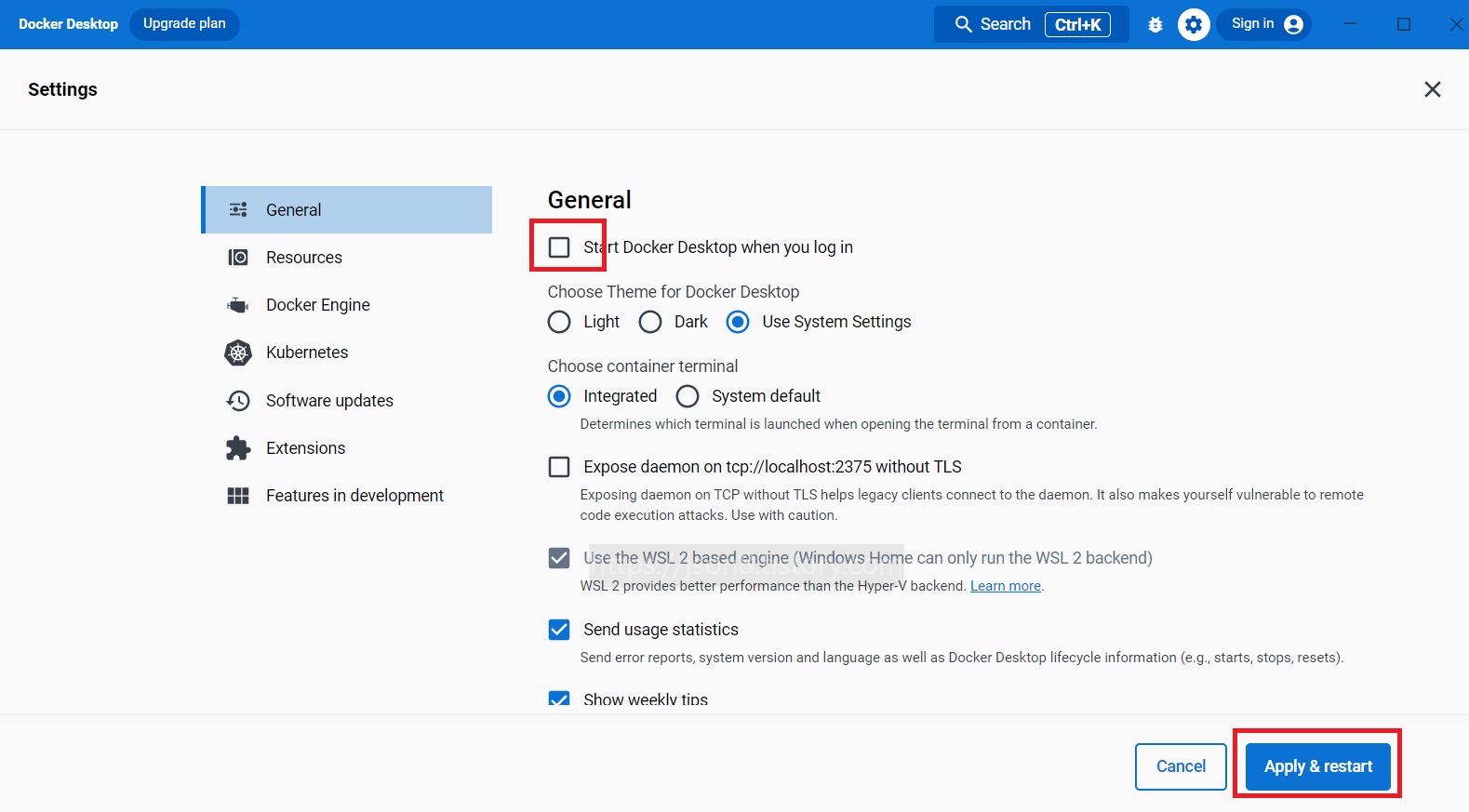Click the Docker Engine whale icon

(238, 305)
